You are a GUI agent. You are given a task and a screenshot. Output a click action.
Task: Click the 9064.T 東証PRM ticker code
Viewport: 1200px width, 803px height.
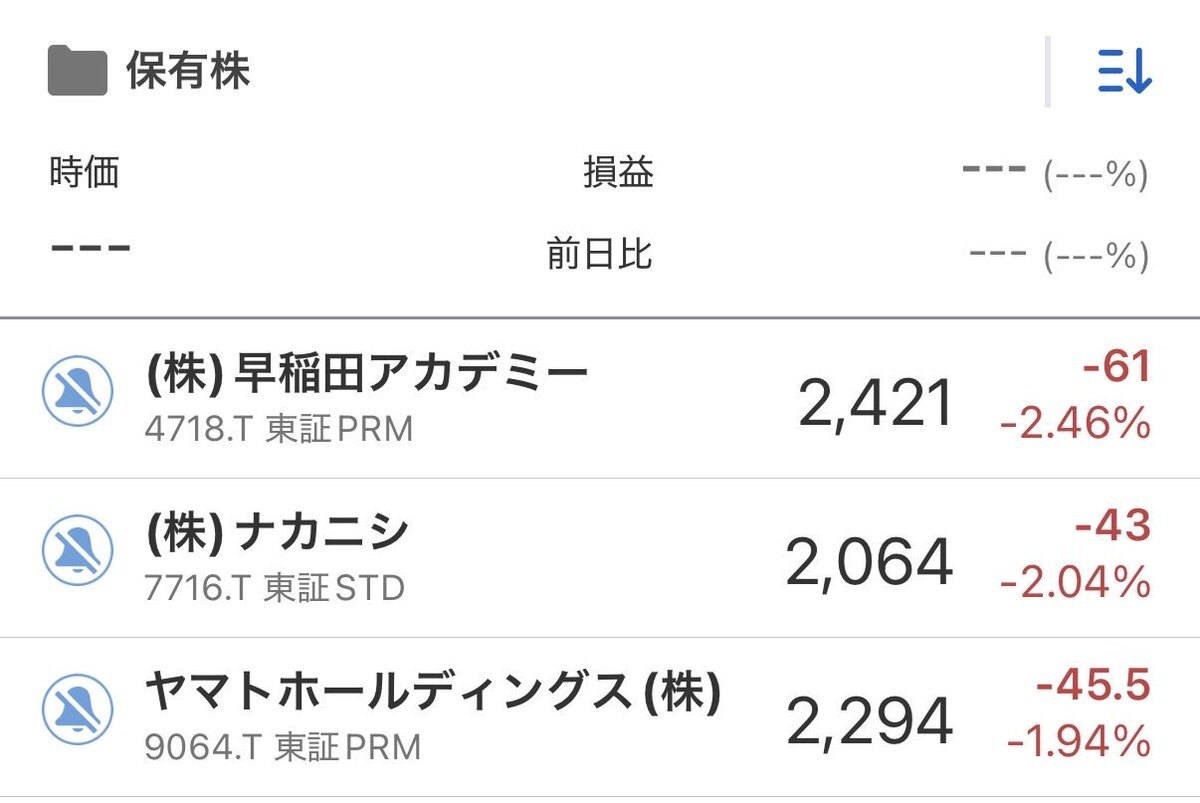tap(283, 747)
